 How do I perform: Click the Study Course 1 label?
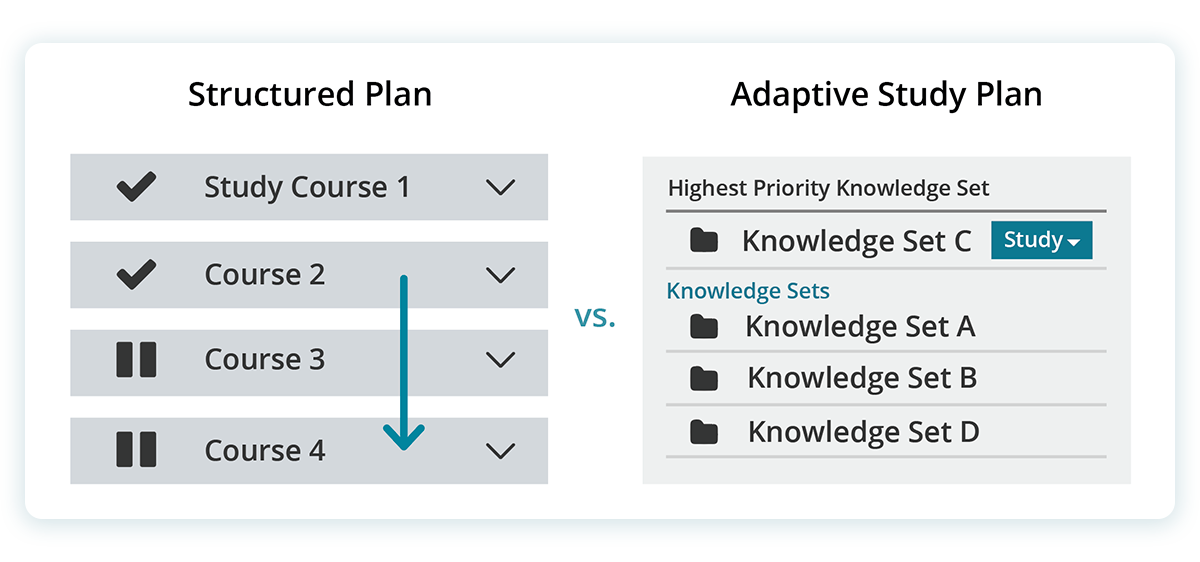(307, 187)
